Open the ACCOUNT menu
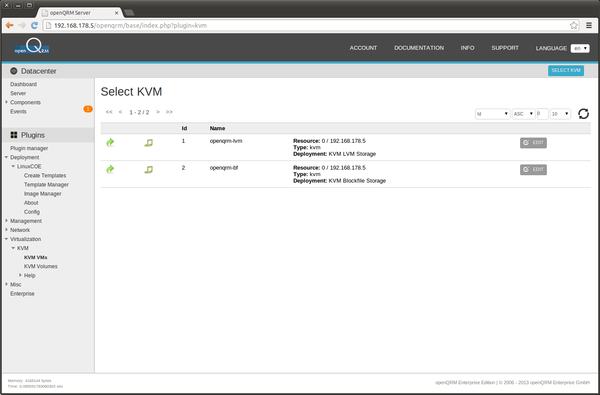The image size is (600, 395). tap(363, 48)
